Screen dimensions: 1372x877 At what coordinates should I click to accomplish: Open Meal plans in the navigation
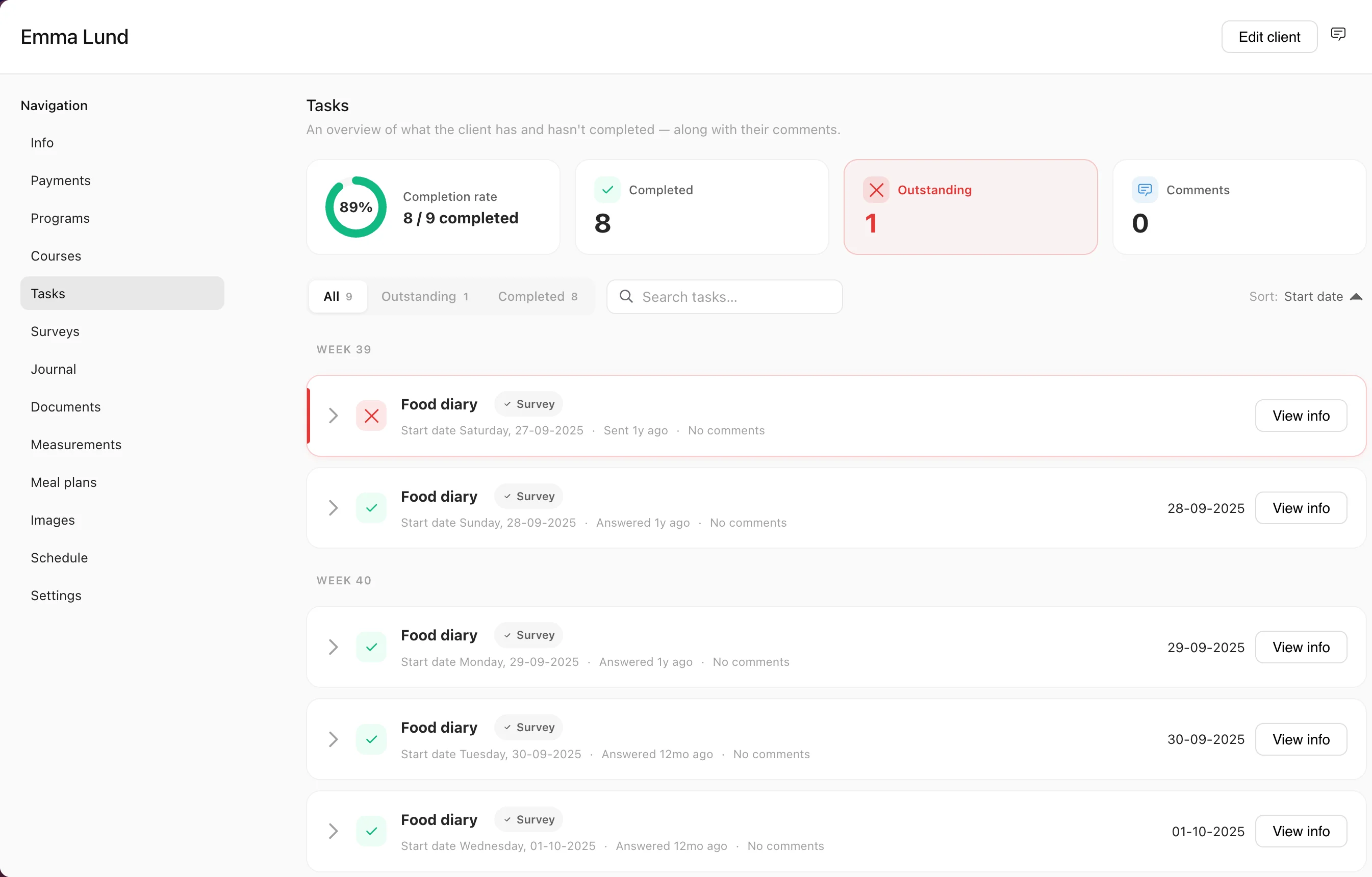(63, 482)
